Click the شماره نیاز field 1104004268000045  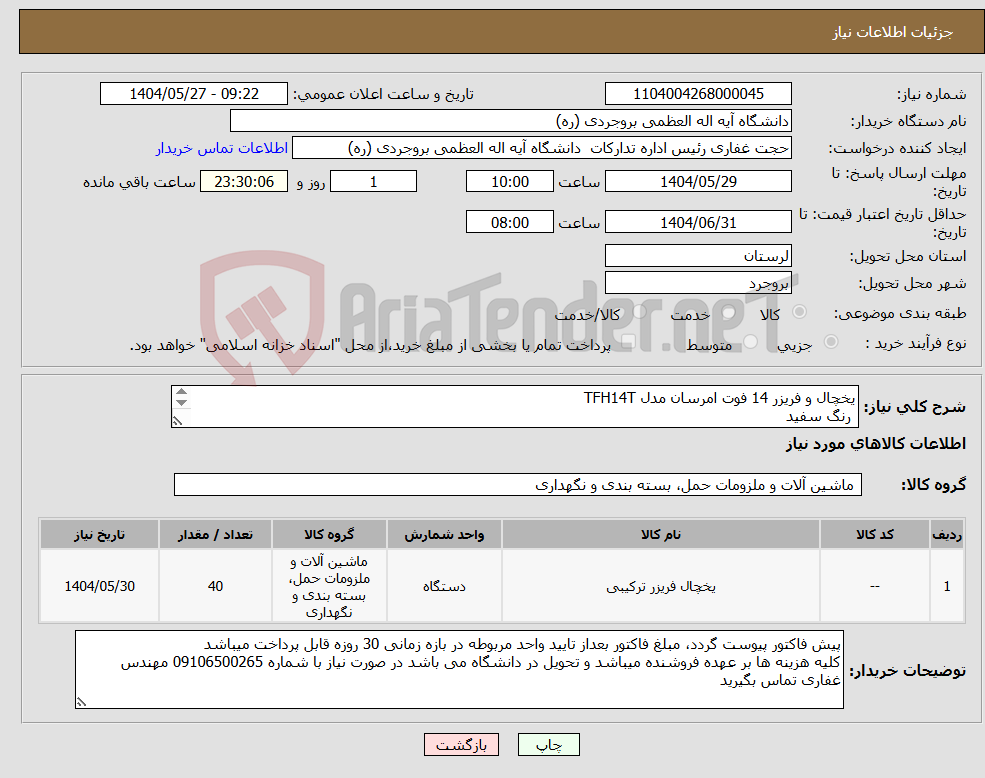pyautogui.click(x=698, y=94)
